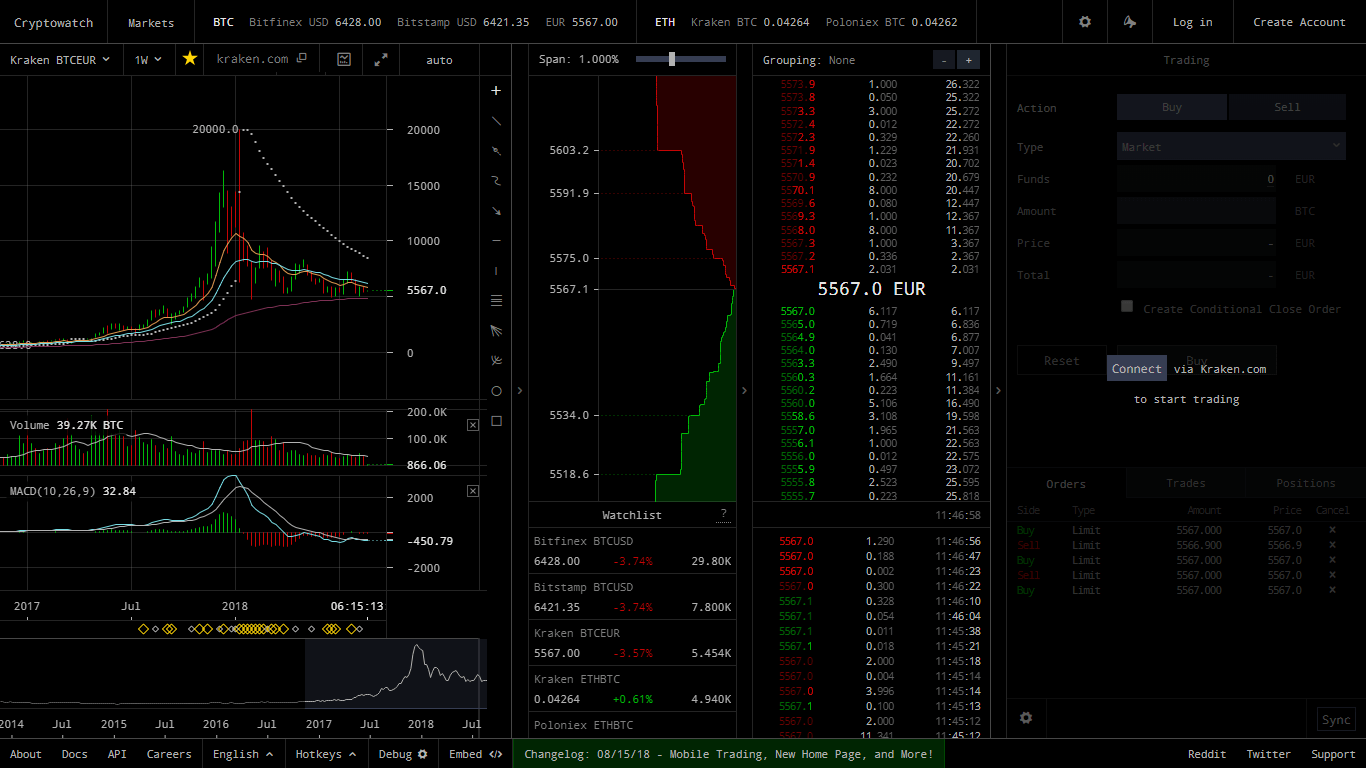Image resolution: width=1366 pixels, height=768 pixels.
Task: Select Bitfinex BTCUSD in Watchlist
Action: click(x=632, y=551)
